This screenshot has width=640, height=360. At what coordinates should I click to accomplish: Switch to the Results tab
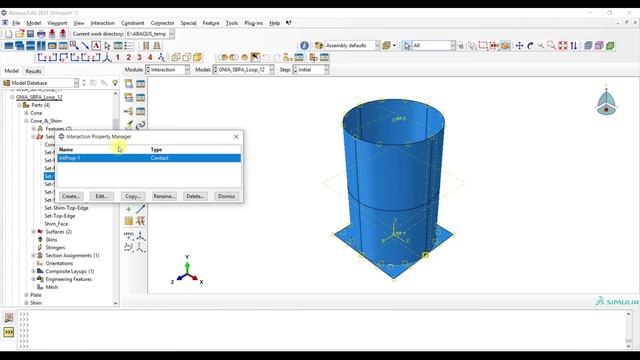pyautogui.click(x=33, y=71)
